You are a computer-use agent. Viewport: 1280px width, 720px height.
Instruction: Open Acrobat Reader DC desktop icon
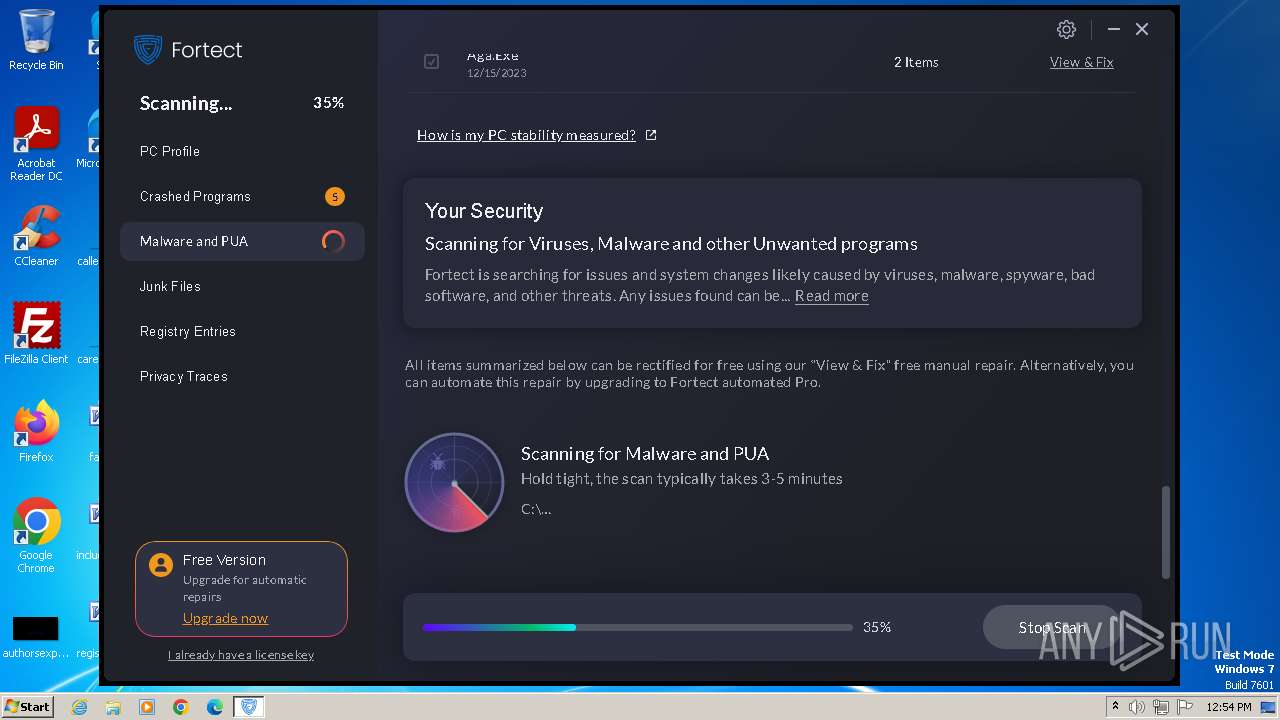click(x=36, y=145)
